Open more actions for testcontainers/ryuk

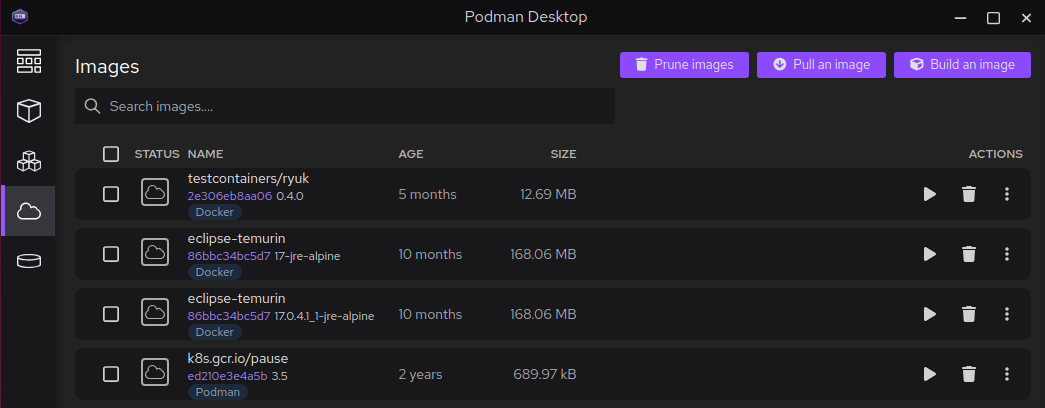1007,194
